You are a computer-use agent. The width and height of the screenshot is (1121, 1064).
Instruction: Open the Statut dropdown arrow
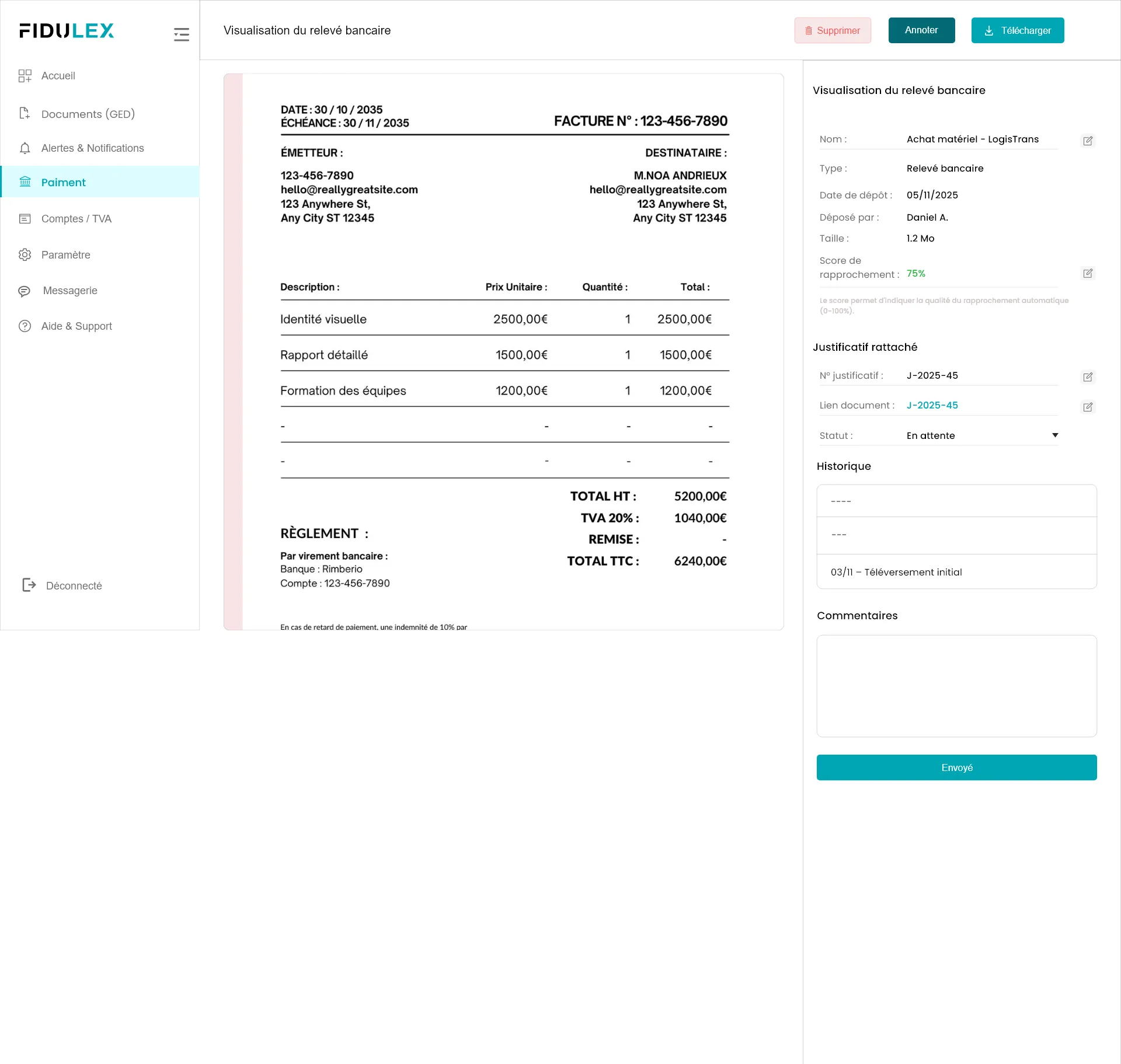(x=1055, y=435)
